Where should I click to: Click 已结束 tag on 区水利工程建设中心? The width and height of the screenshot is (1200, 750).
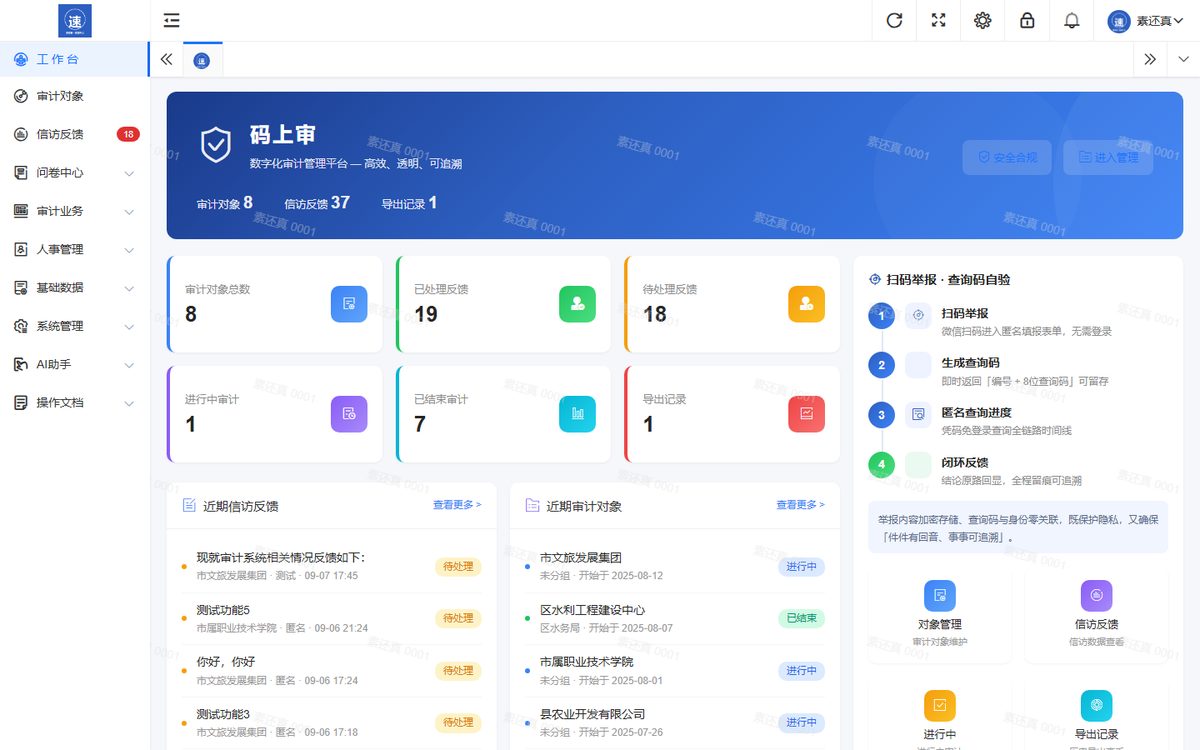(x=801, y=618)
